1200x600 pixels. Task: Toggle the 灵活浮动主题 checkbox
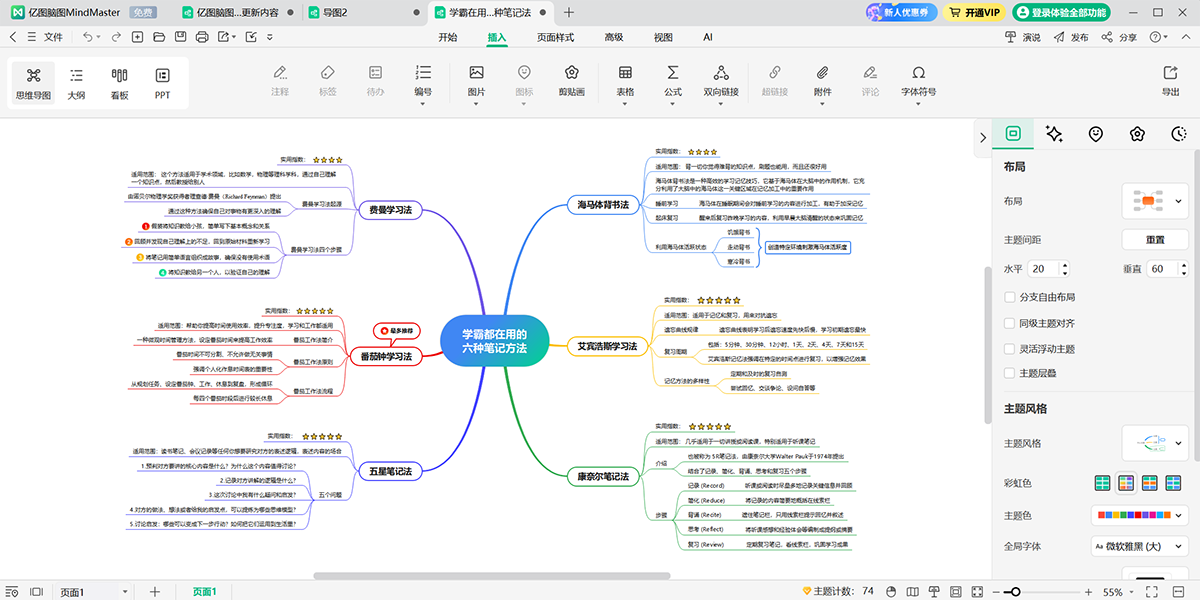1010,349
